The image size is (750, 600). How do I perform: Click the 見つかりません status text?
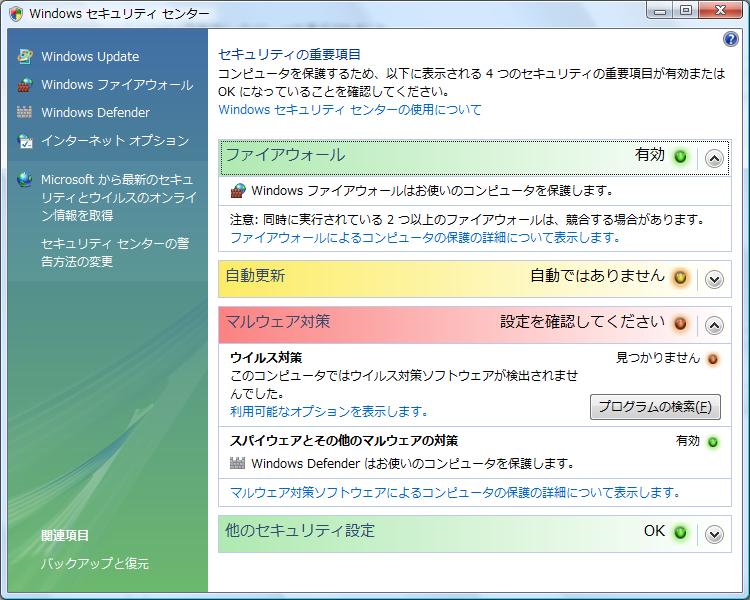click(x=658, y=357)
